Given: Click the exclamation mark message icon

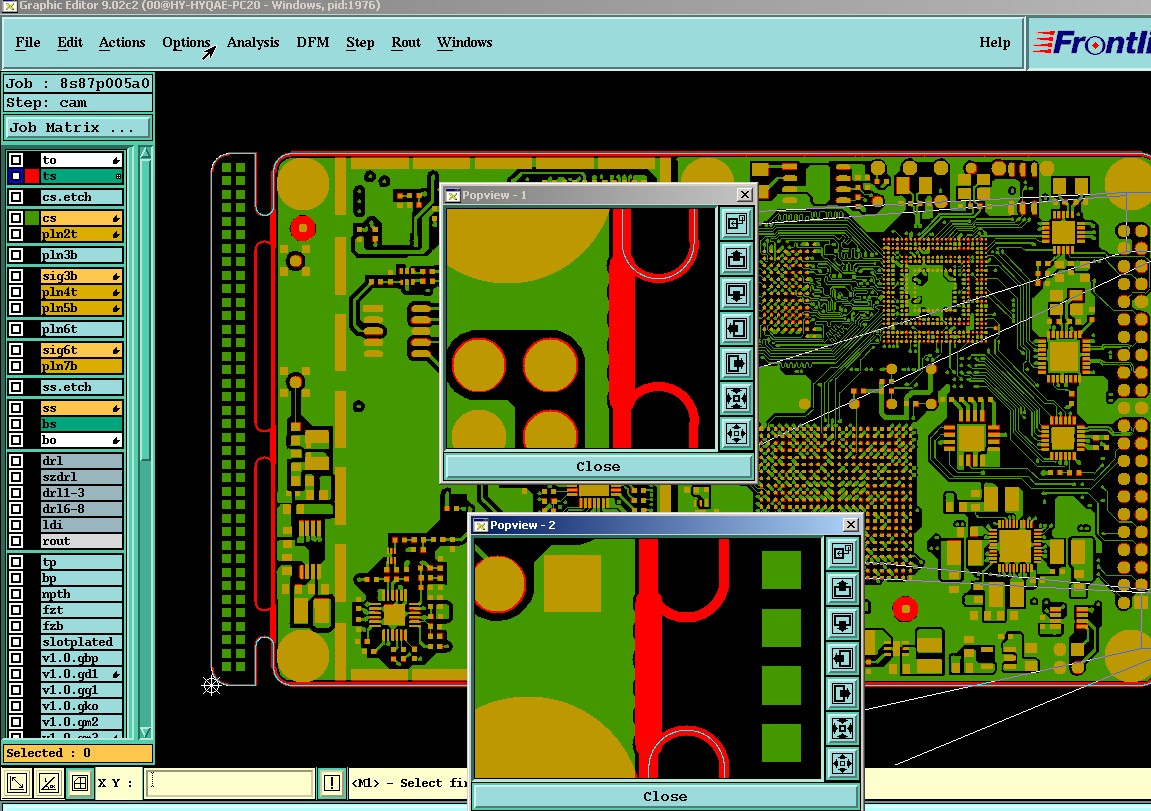Looking at the screenshot, I should (x=332, y=783).
